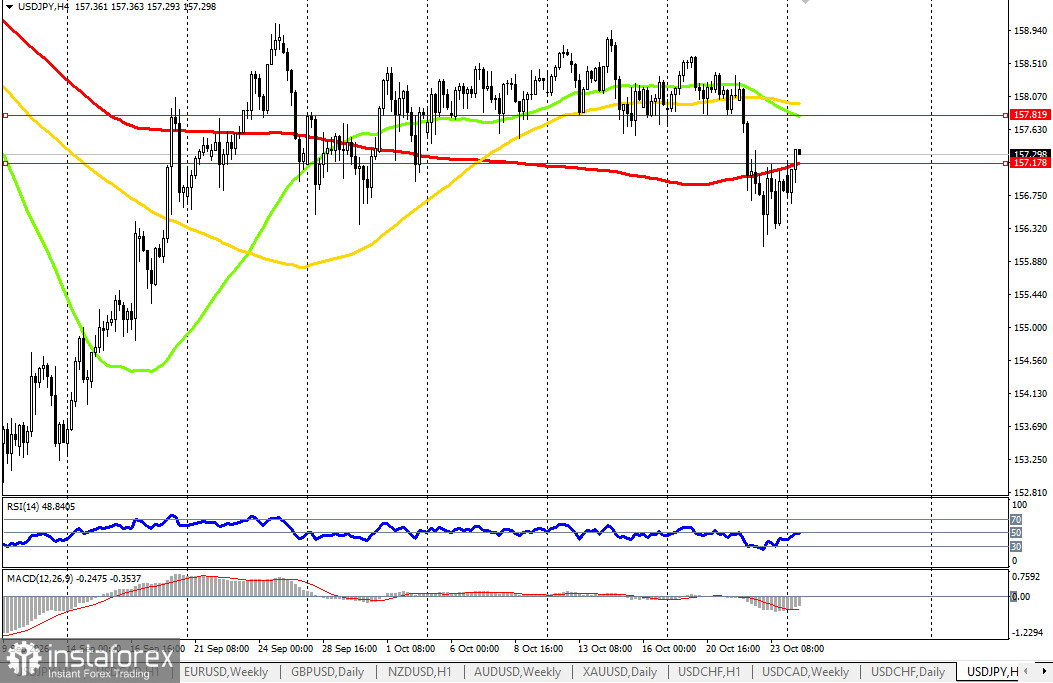Switch to EURUSD,Weekly chart tab
This screenshot has height=683, width=1053.
click(x=226, y=672)
